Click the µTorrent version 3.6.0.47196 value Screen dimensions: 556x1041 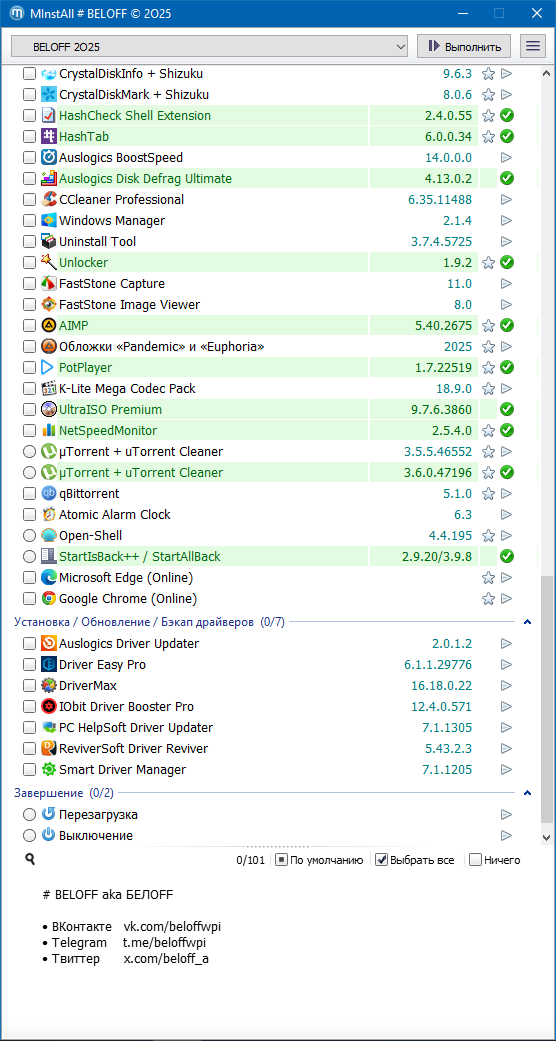pyautogui.click(x=438, y=473)
